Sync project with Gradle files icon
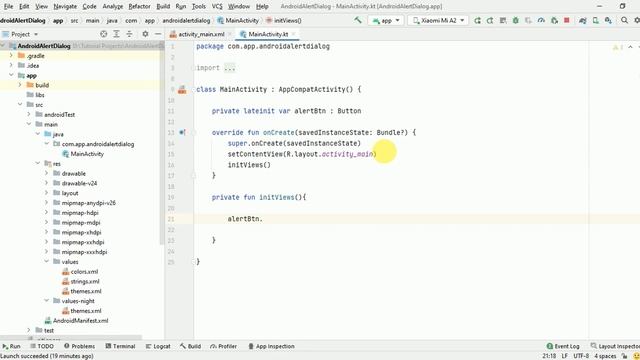This screenshot has width=640, height=360. point(583,20)
